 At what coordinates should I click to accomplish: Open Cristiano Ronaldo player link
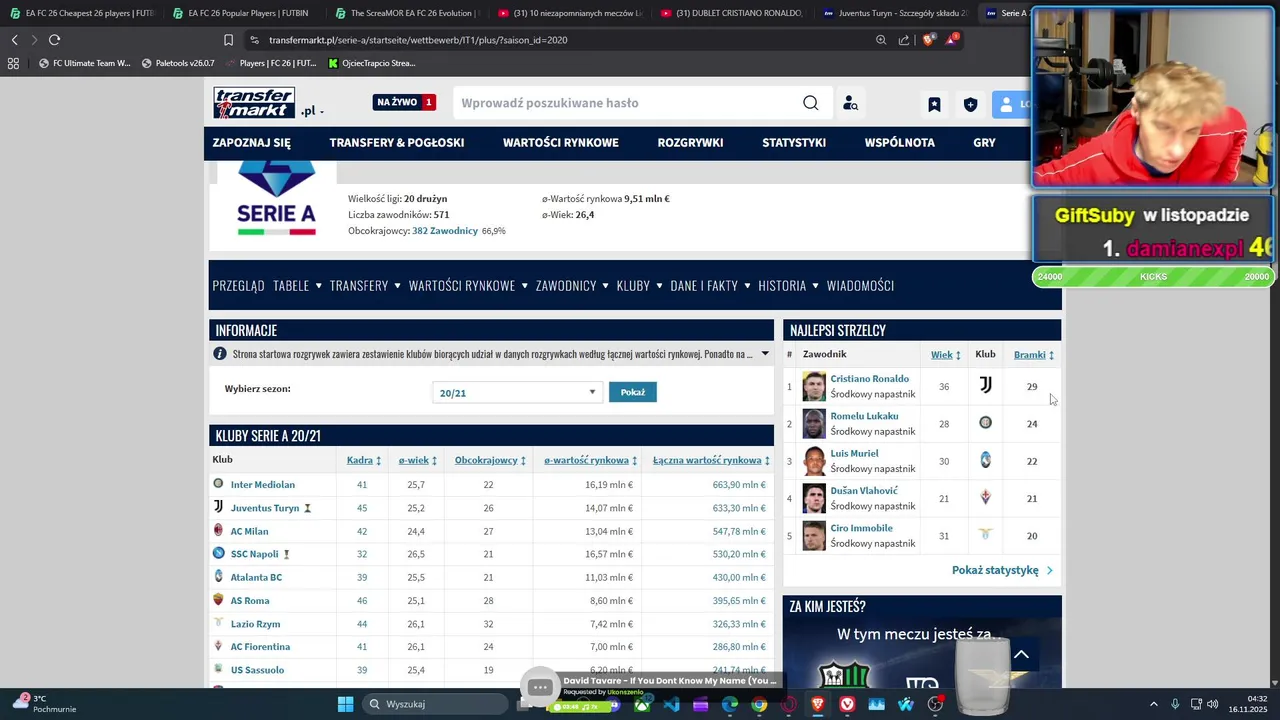pos(869,379)
